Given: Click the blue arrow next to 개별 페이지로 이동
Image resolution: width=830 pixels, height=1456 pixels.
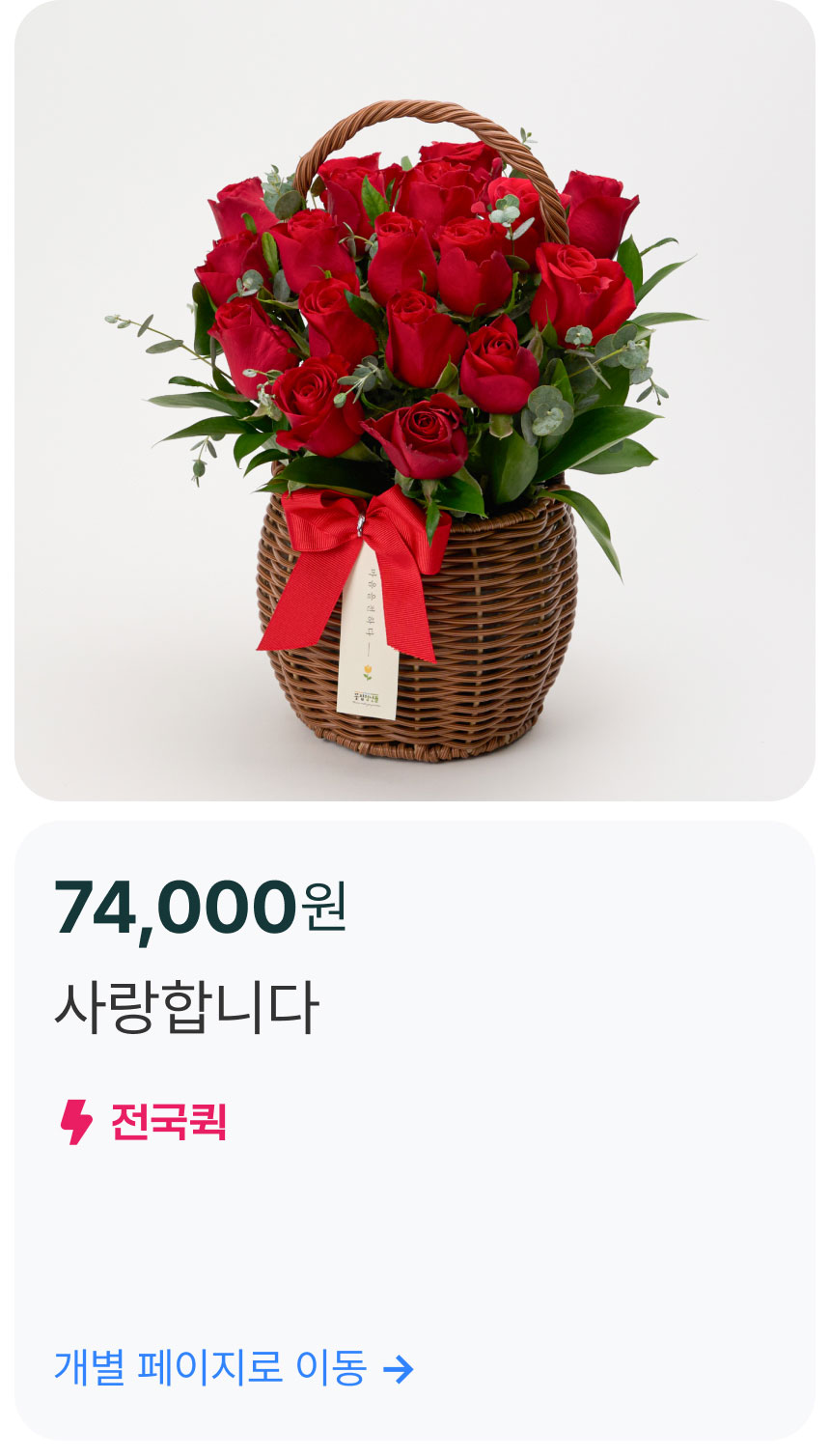Looking at the screenshot, I should [399, 1368].
